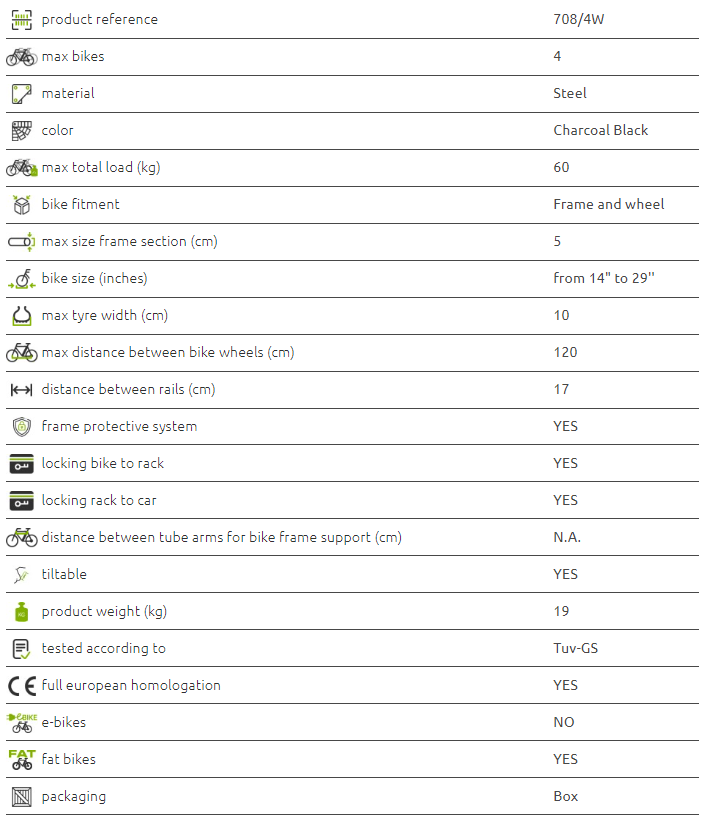
Task: Click the material sheet icon
Action: coord(21,94)
